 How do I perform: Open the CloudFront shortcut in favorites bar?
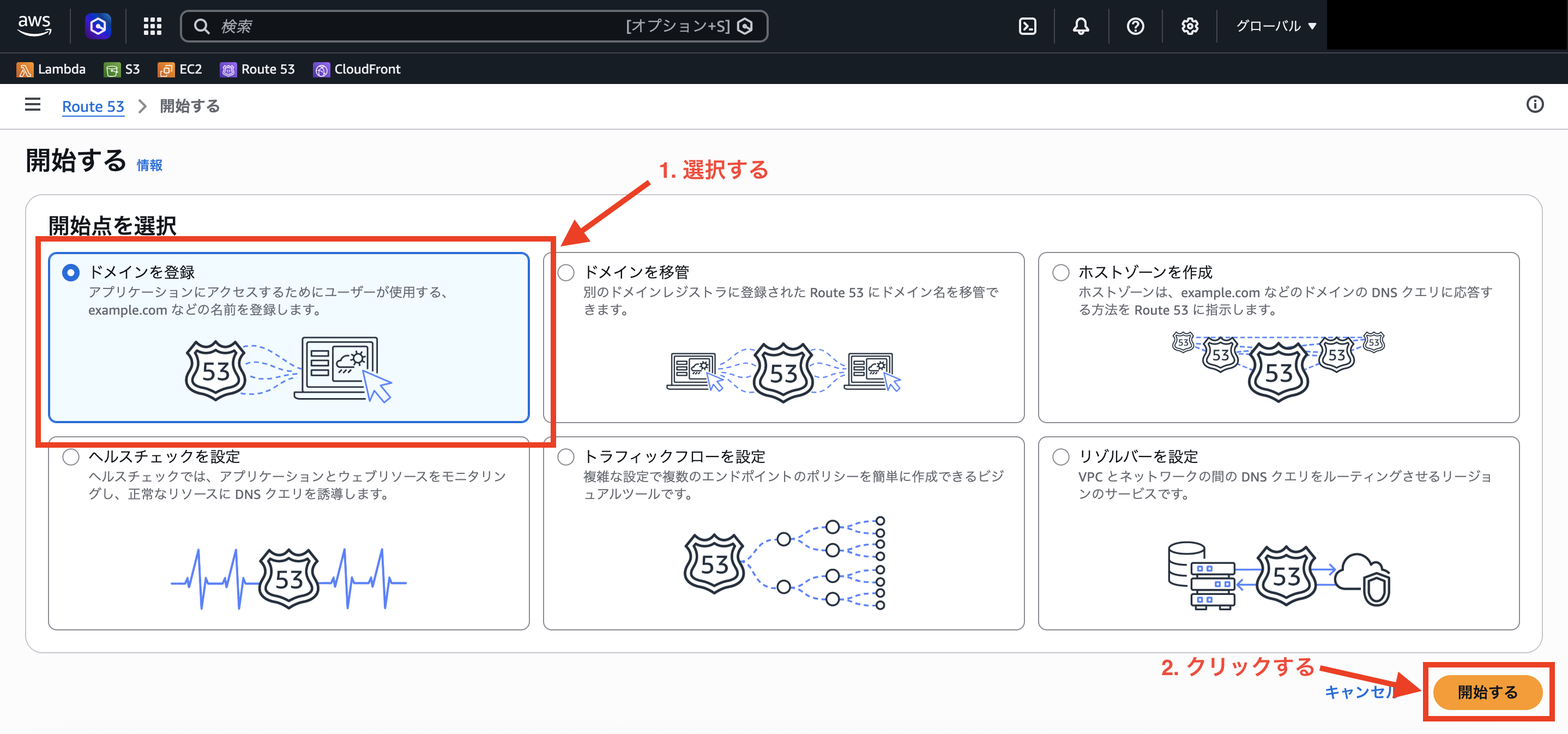[x=357, y=69]
